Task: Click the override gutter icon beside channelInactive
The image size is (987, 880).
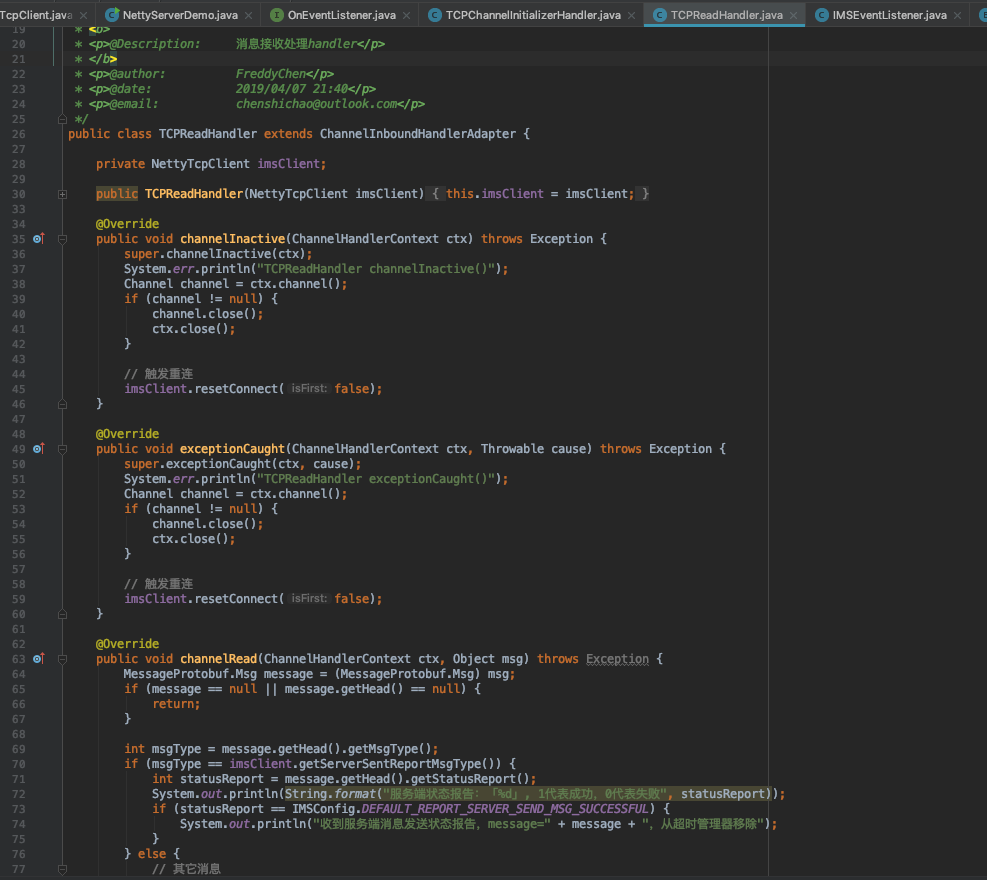Action: [x=38, y=239]
